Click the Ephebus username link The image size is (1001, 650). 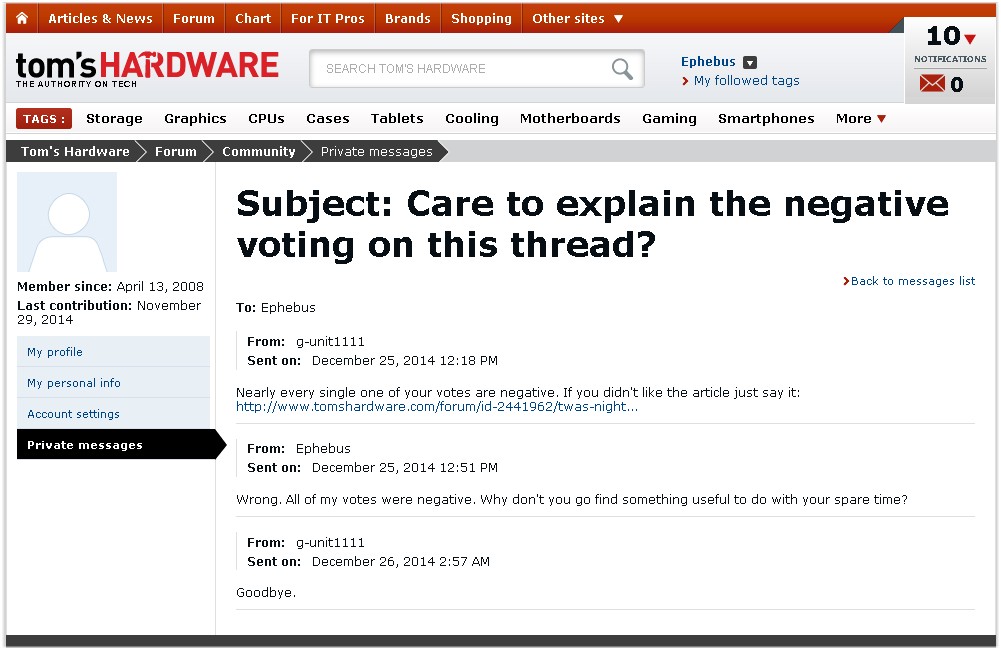[x=708, y=61]
